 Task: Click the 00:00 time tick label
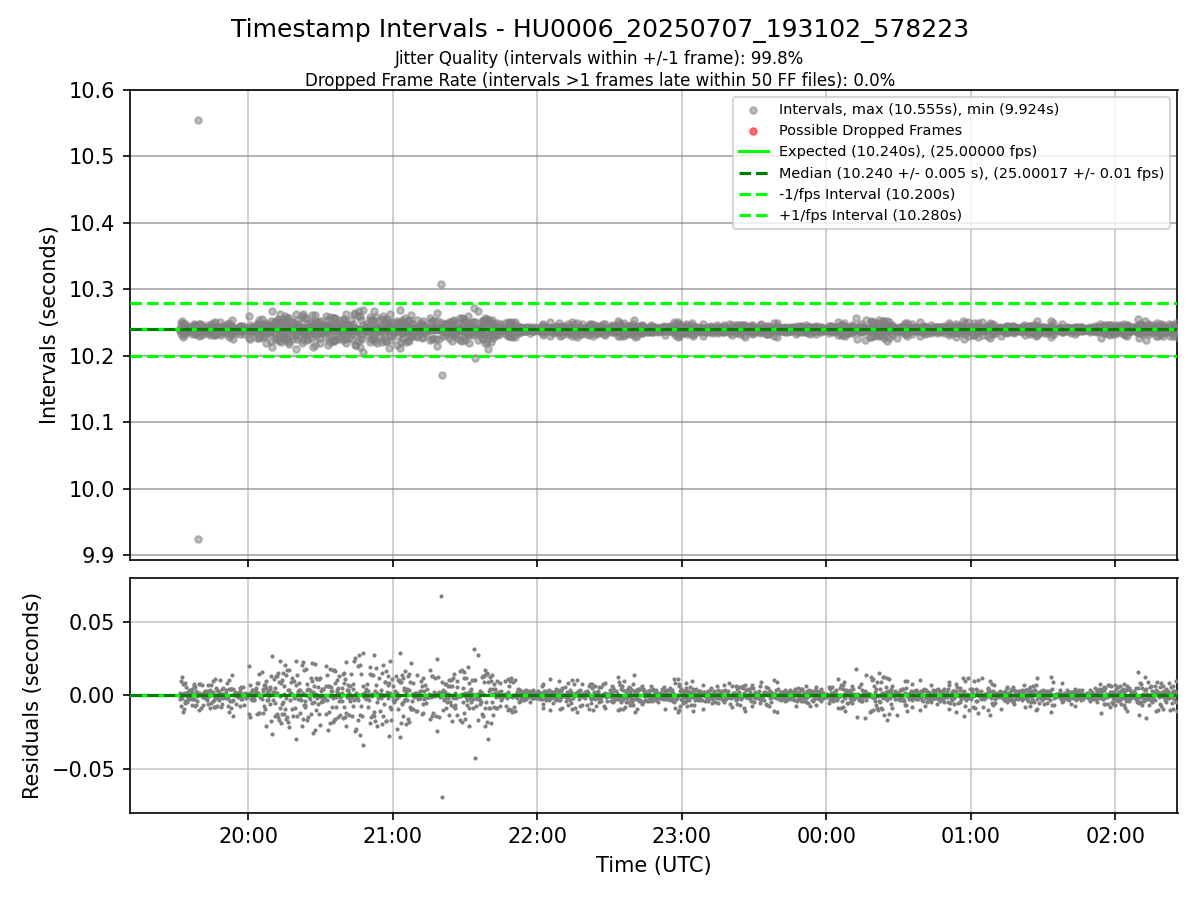[x=826, y=835]
